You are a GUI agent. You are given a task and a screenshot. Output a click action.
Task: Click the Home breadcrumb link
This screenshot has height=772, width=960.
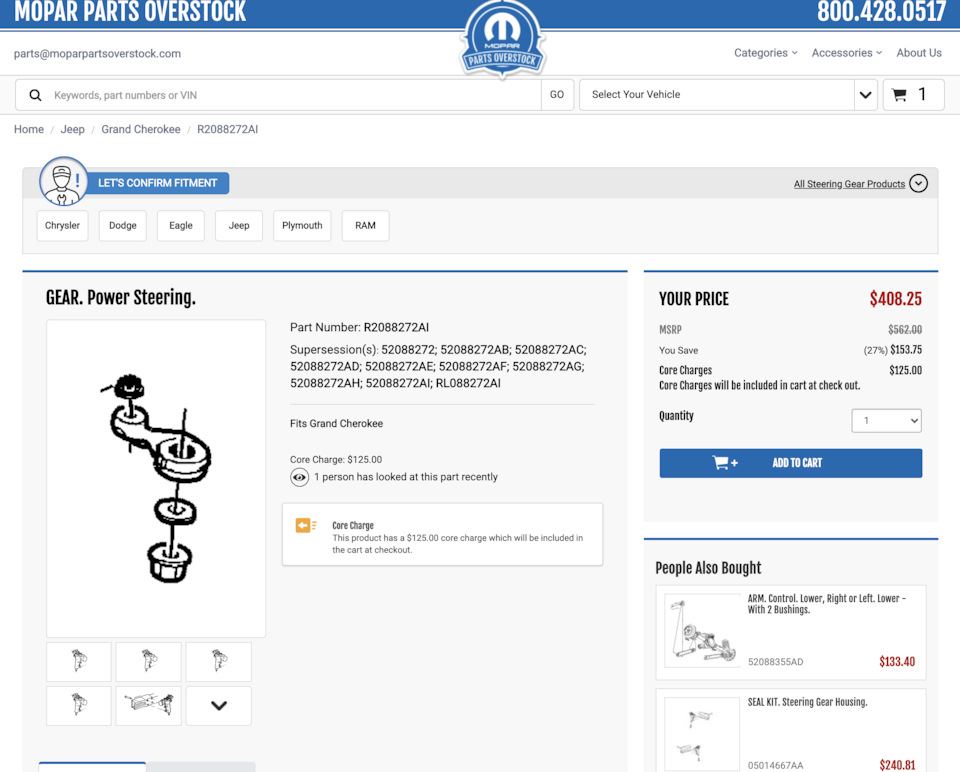click(29, 129)
